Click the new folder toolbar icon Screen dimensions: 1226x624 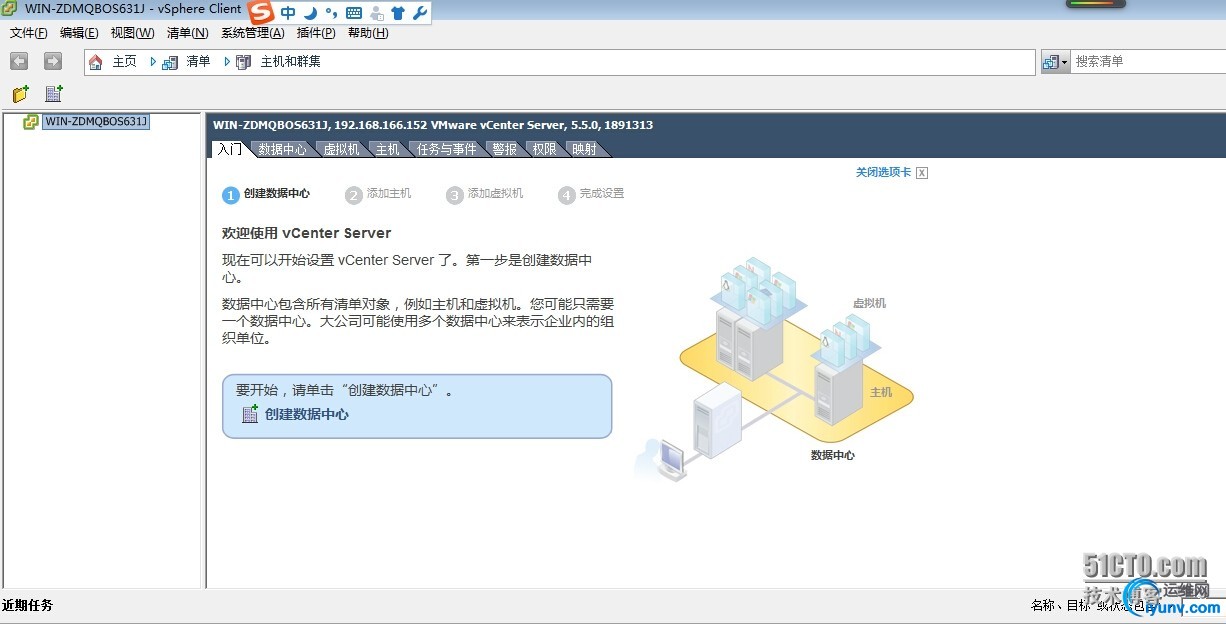tap(21, 94)
